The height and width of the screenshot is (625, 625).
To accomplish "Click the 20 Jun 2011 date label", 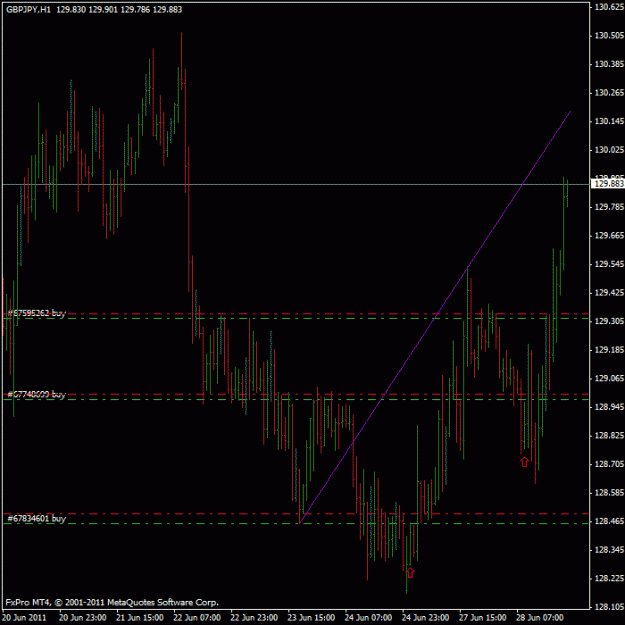I will click(x=24, y=618).
